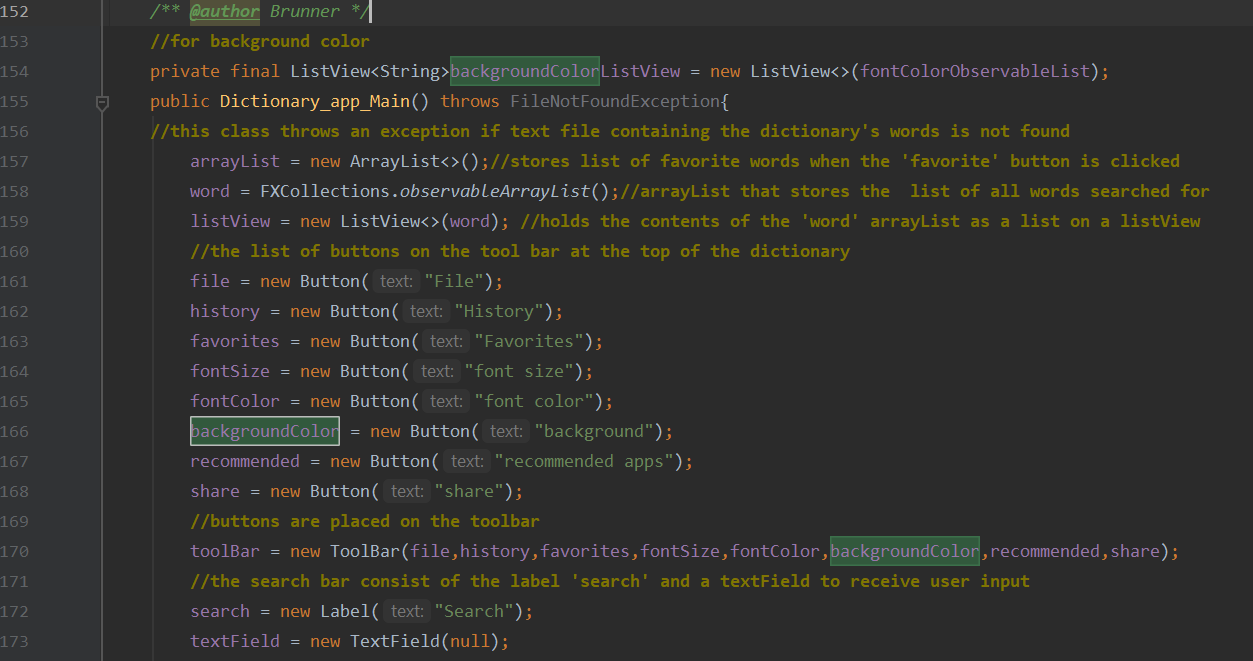Click the "Favorites" string literal
Screen dimensions: 1253x661
(530, 341)
